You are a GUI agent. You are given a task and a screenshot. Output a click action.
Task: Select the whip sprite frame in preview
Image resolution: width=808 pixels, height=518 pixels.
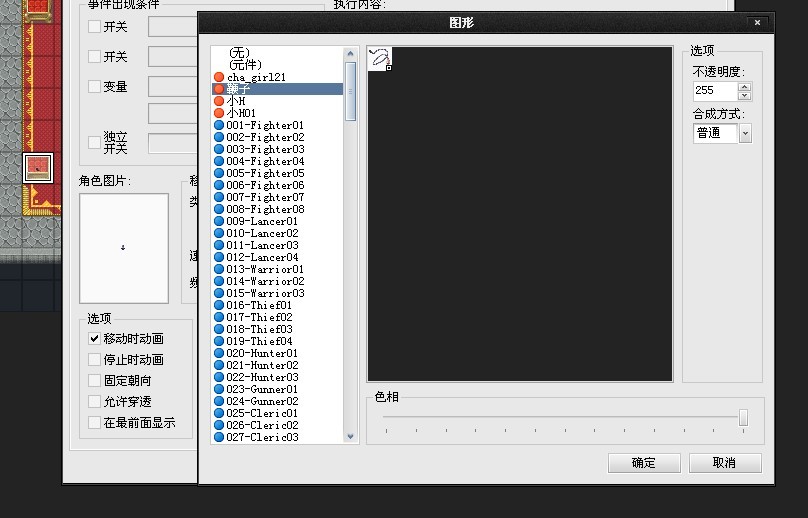point(380,59)
